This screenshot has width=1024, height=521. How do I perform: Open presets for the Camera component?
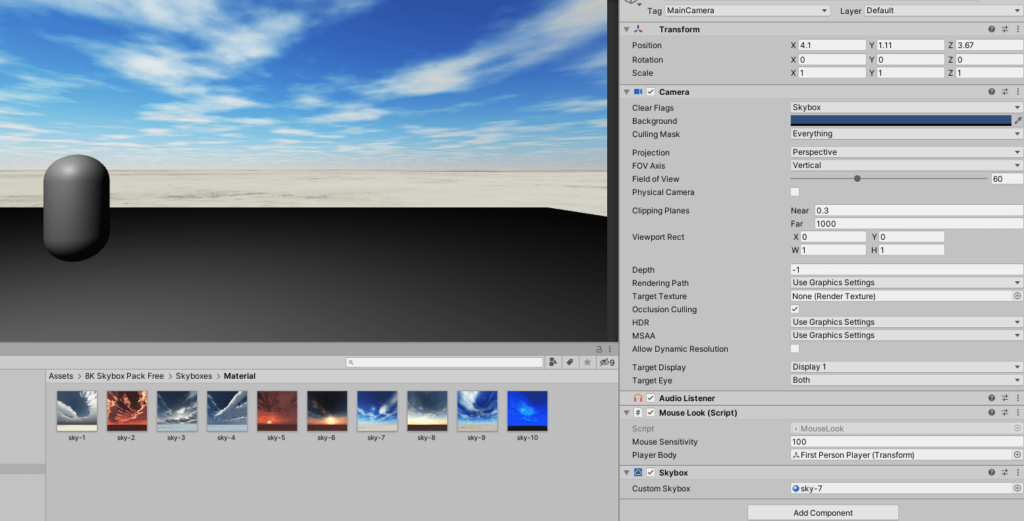[x=1004, y=92]
